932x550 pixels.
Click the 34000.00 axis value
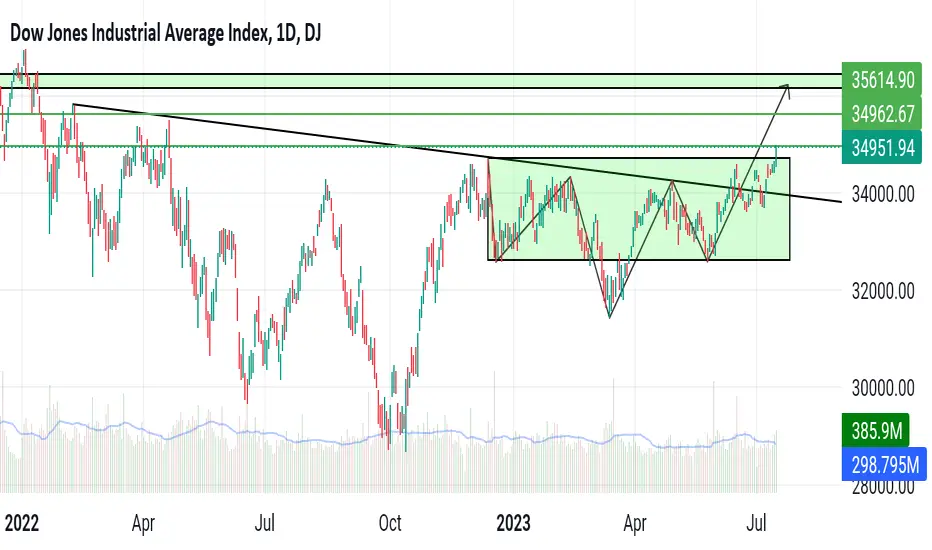883,194
